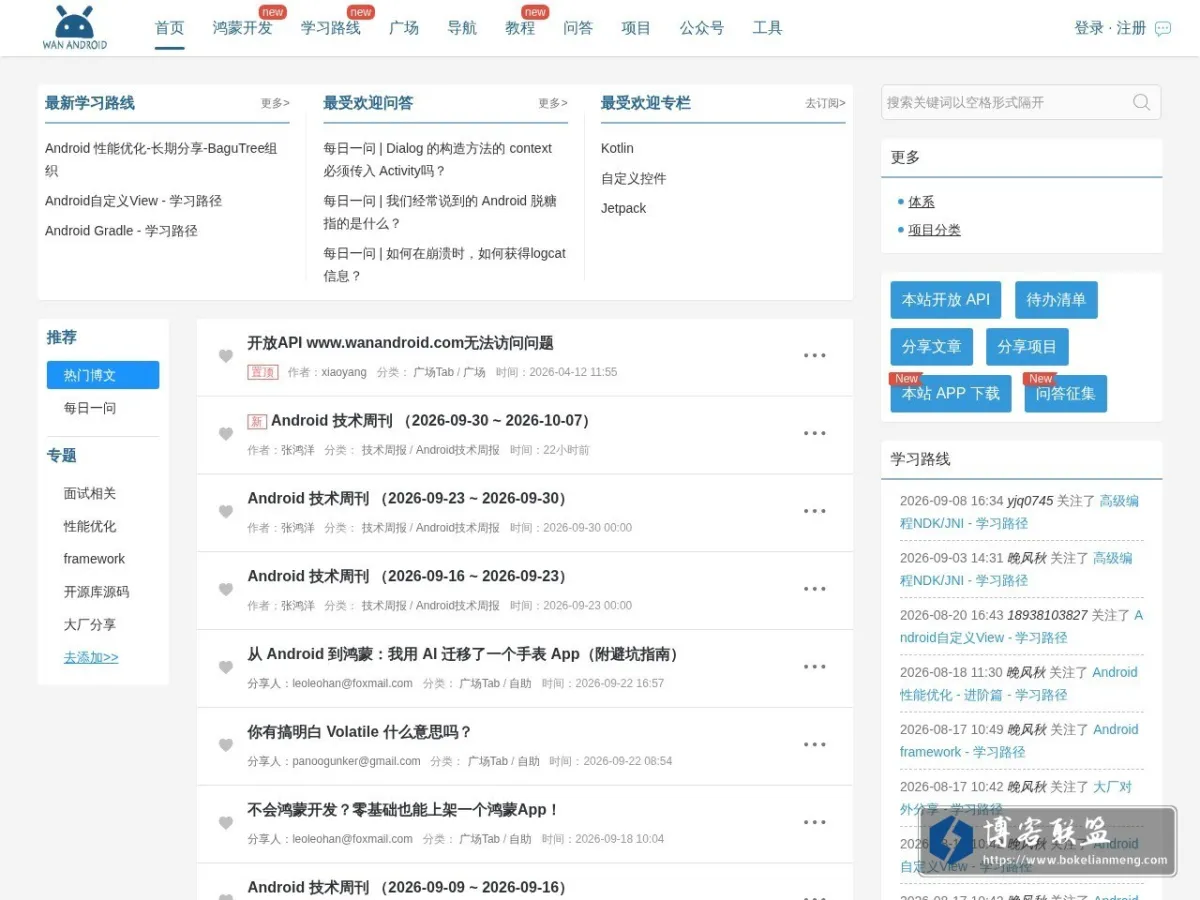The height and width of the screenshot is (900, 1200).
Task: Select 开源库源码 topic
Action: click(x=97, y=592)
